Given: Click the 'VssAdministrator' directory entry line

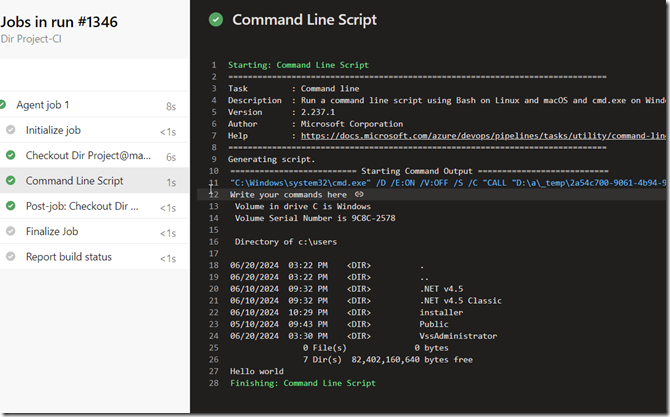Looking at the screenshot, I should (364, 336).
